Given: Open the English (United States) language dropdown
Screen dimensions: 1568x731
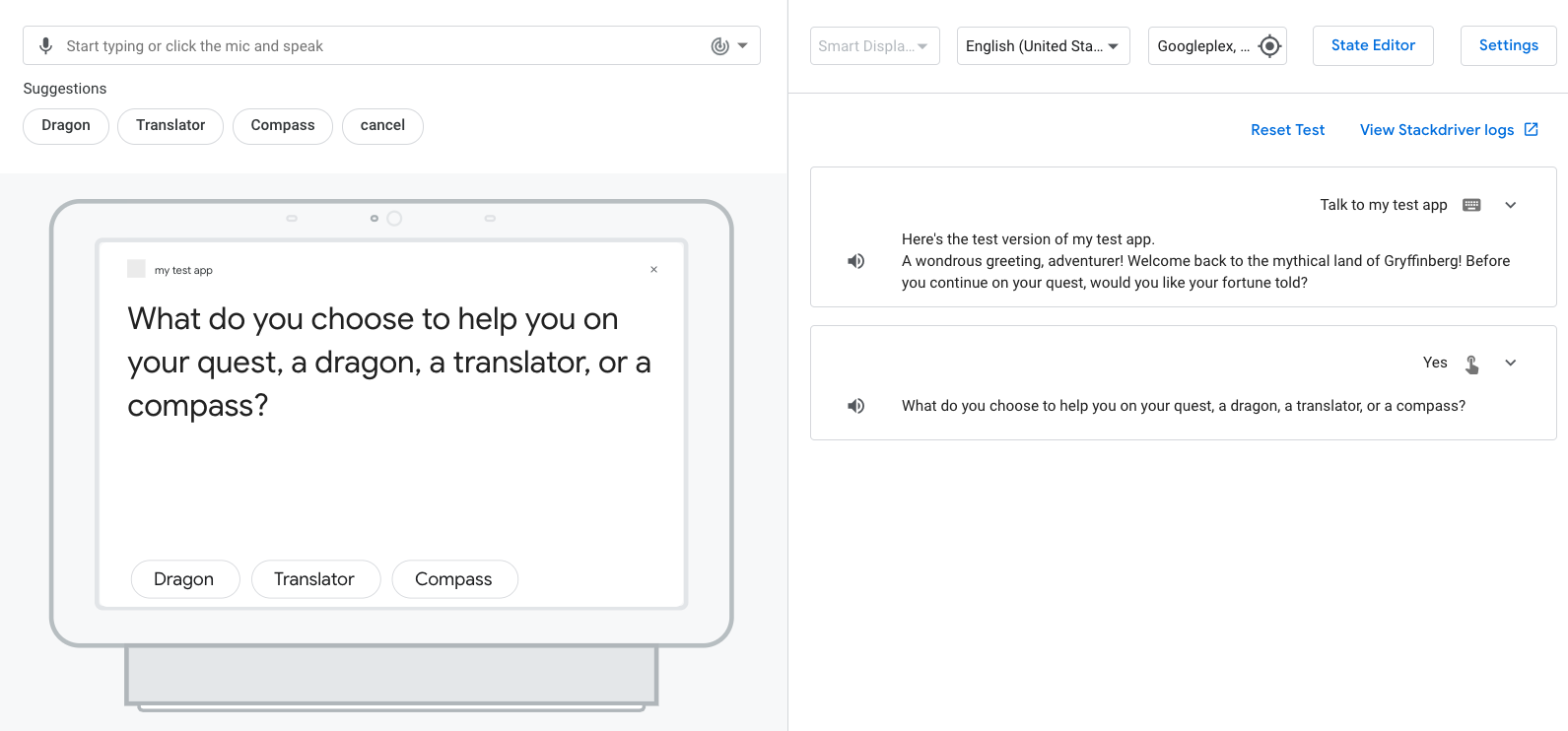Looking at the screenshot, I should (1043, 46).
